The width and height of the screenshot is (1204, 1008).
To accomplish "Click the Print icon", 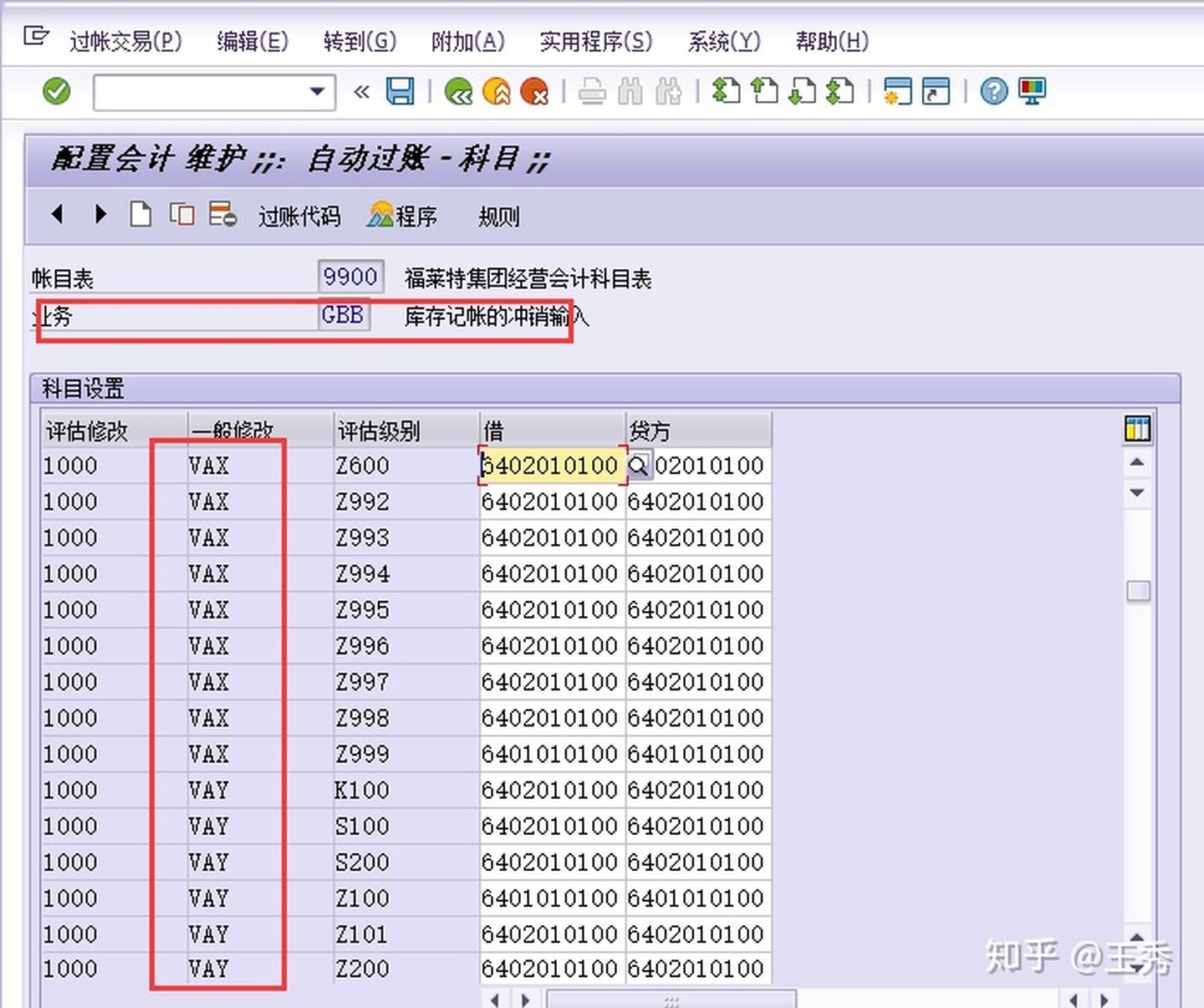I will [x=594, y=90].
